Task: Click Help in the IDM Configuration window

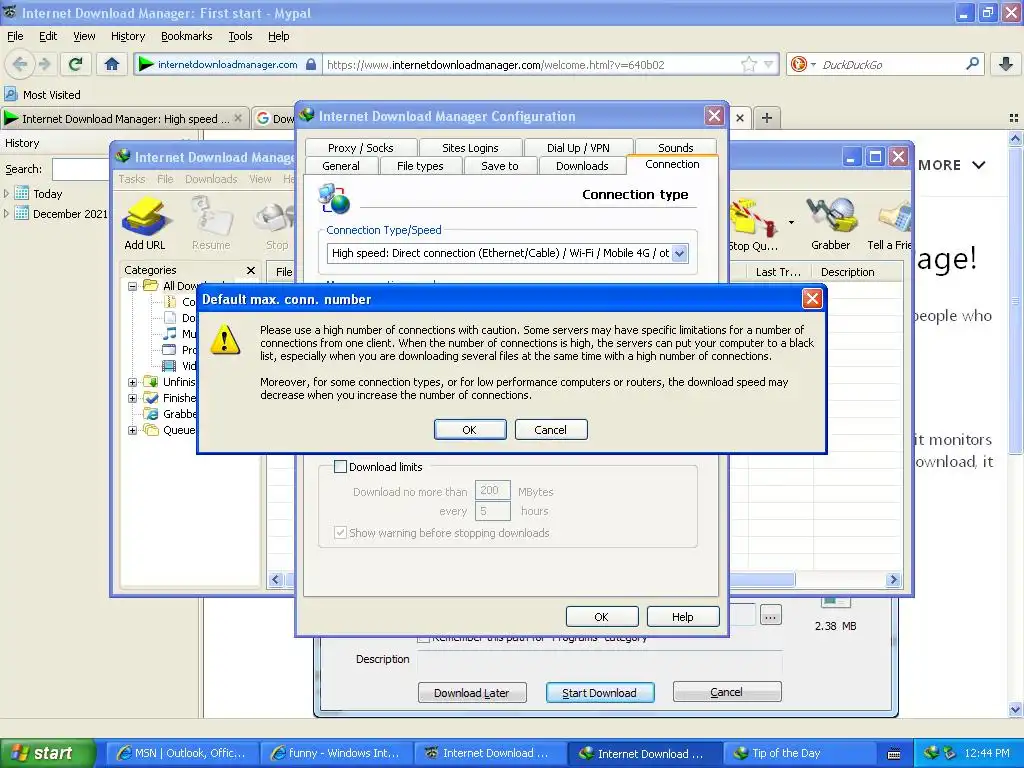Action: (x=682, y=616)
